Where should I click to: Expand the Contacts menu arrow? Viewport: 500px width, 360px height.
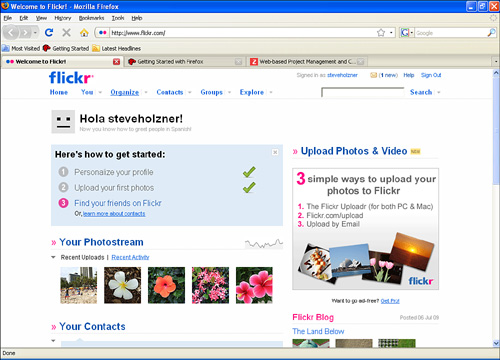coord(190,92)
